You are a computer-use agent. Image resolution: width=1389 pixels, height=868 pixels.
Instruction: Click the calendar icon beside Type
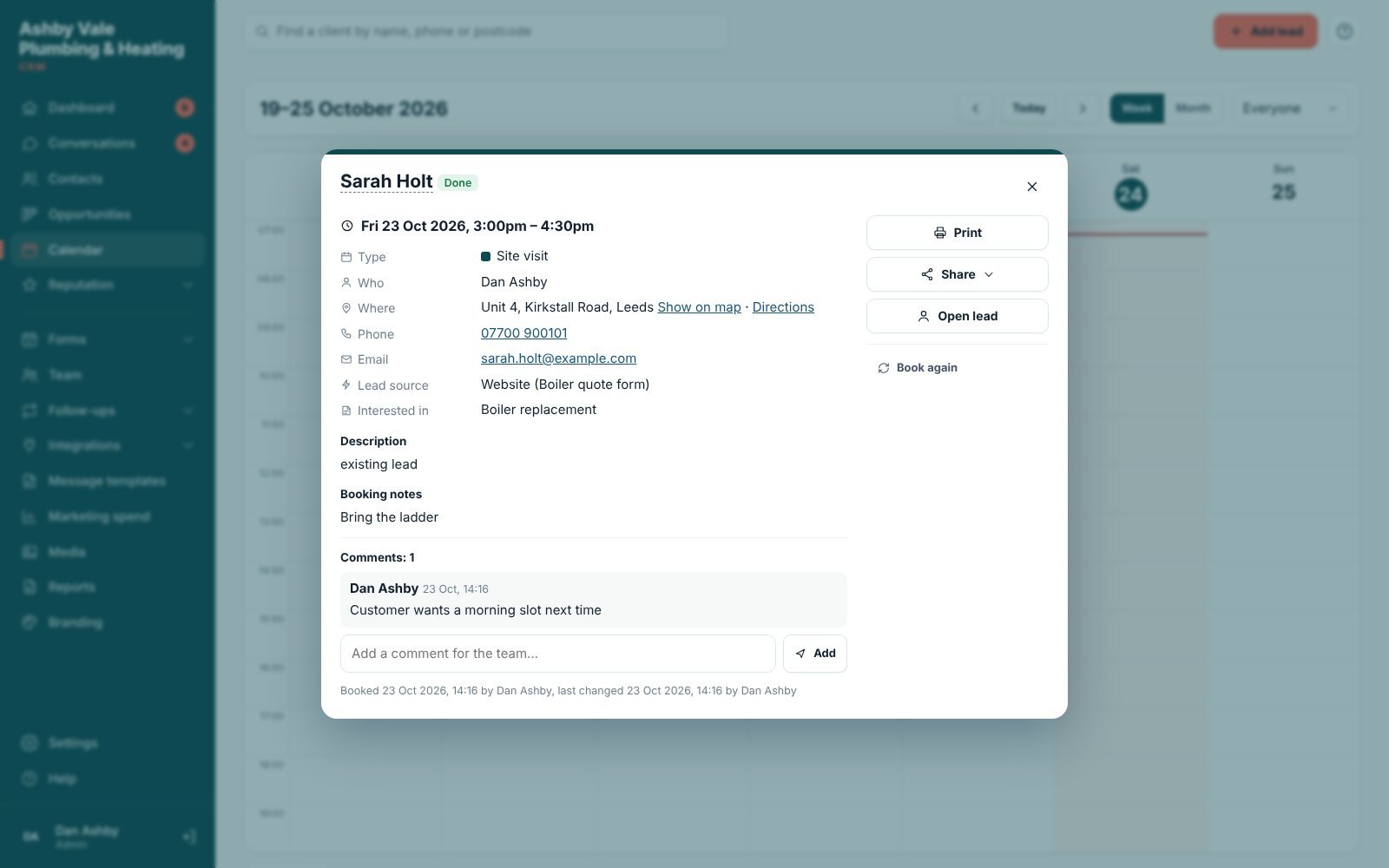[x=346, y=257]
